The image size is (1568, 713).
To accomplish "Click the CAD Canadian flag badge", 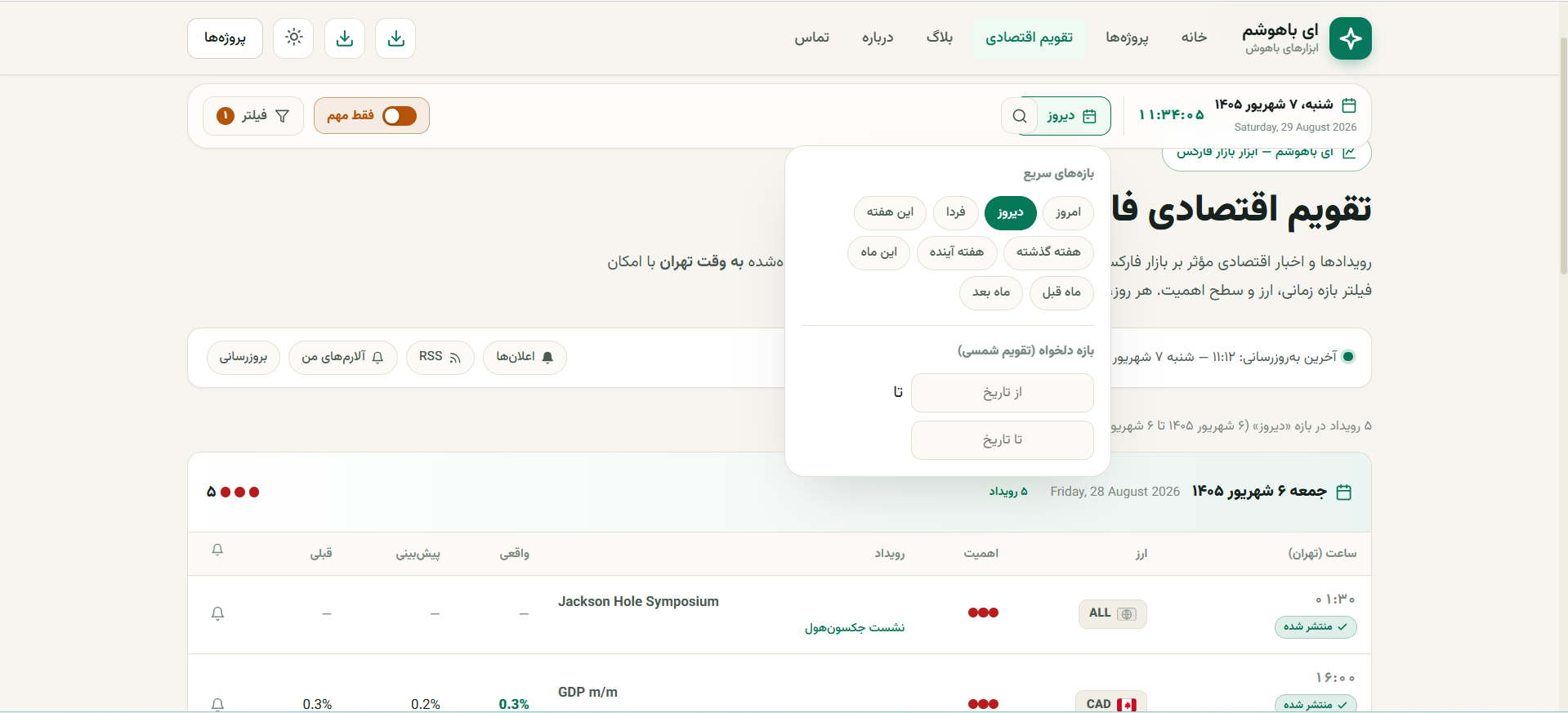I will point(1111,703).
